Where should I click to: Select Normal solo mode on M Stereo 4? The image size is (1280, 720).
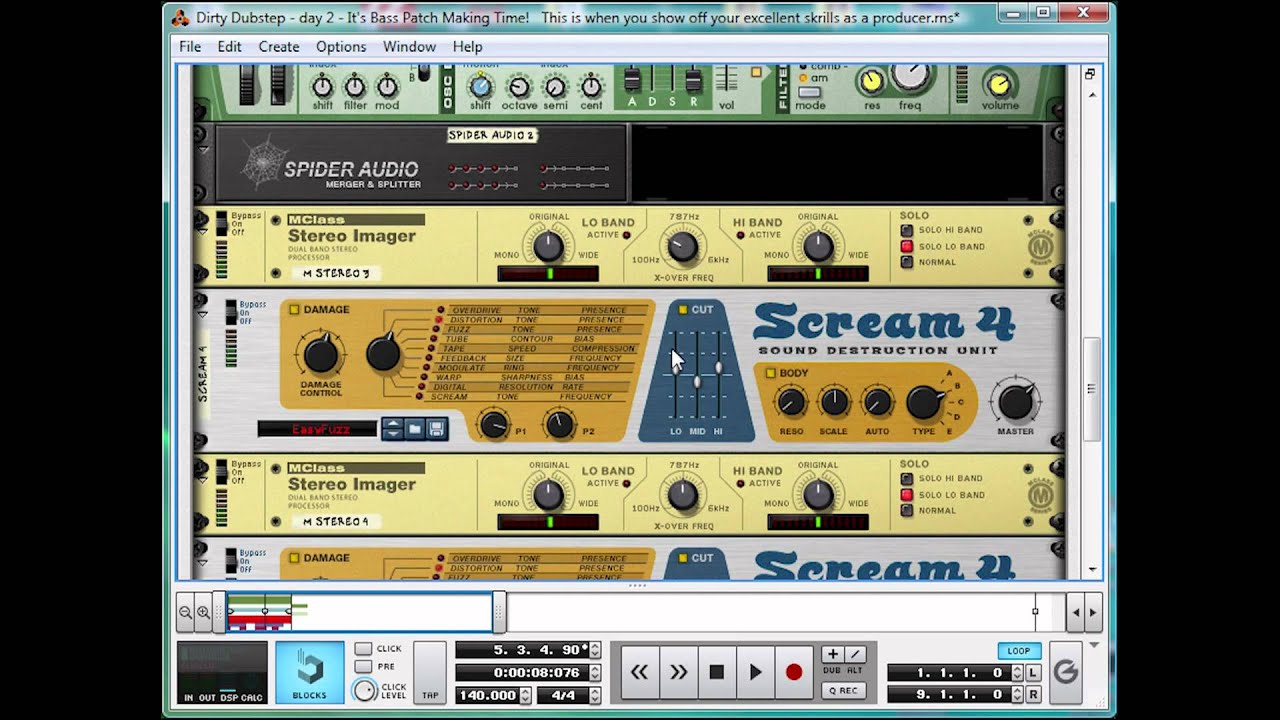coord(907,510)
